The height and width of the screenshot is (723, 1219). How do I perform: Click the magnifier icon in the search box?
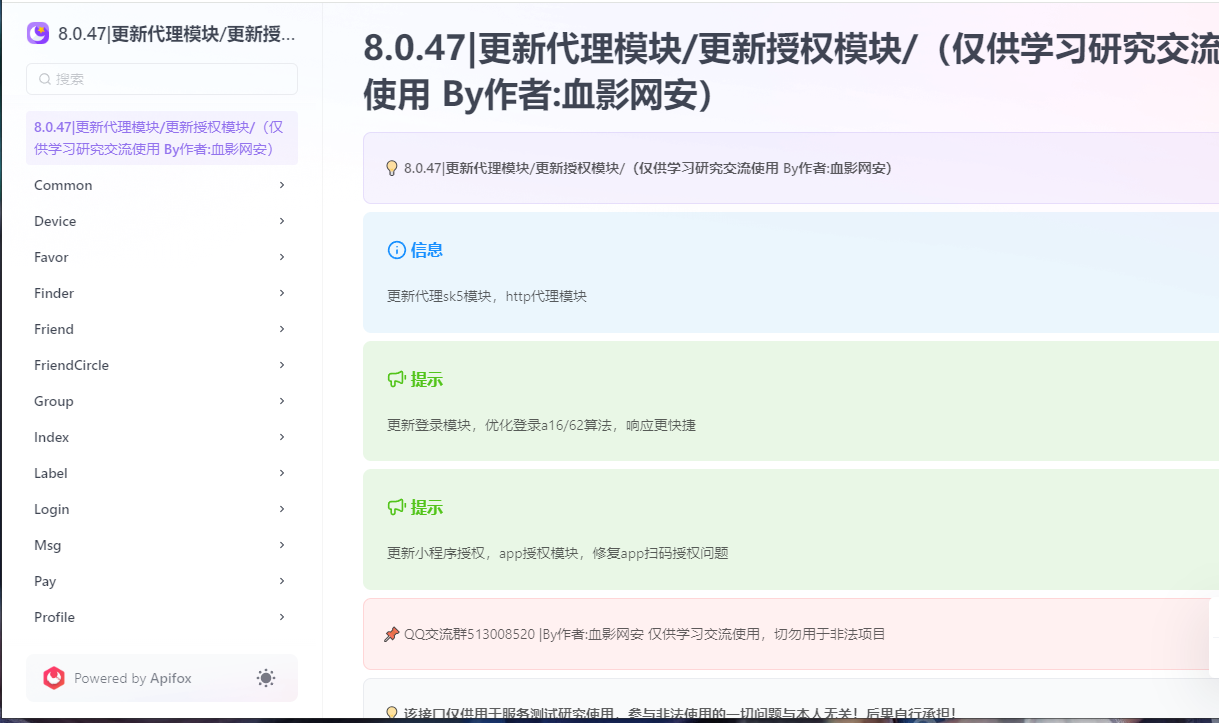[45, 78]
